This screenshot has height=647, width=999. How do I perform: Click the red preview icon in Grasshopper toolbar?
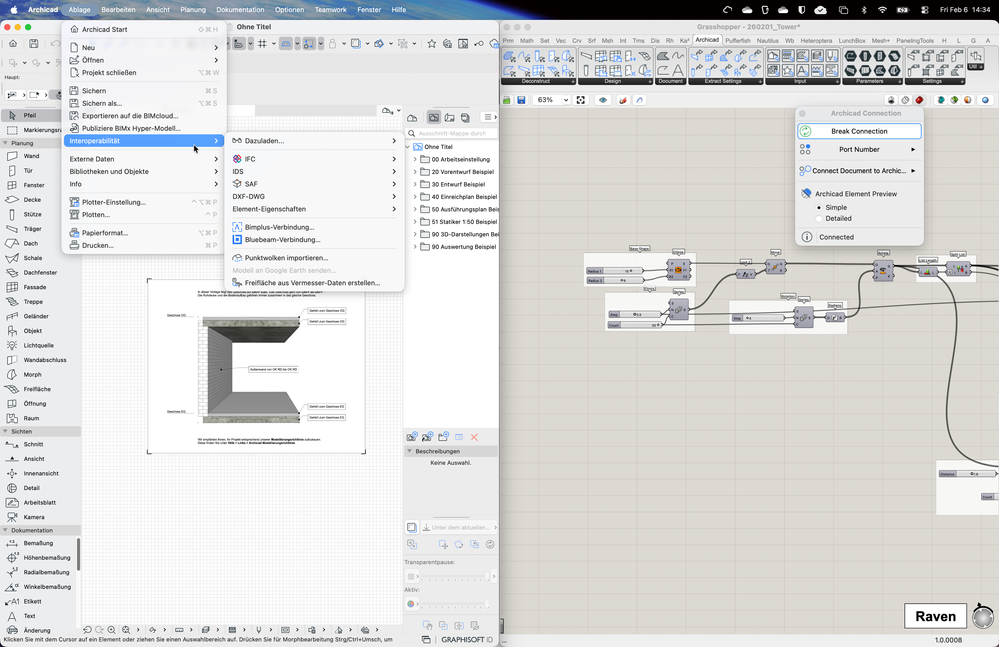[919, 100]
